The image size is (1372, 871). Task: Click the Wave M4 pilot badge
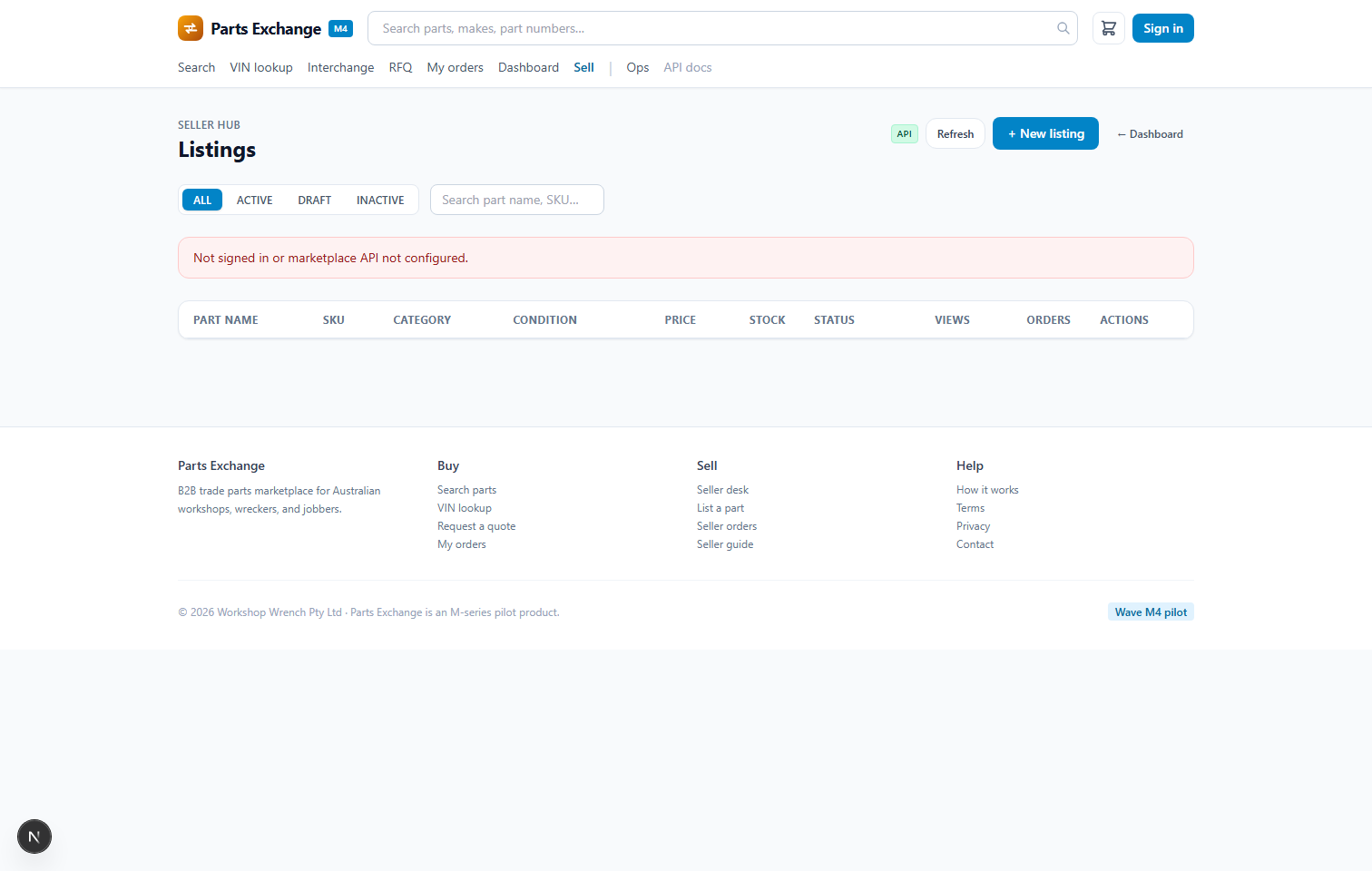point(1151,612)
